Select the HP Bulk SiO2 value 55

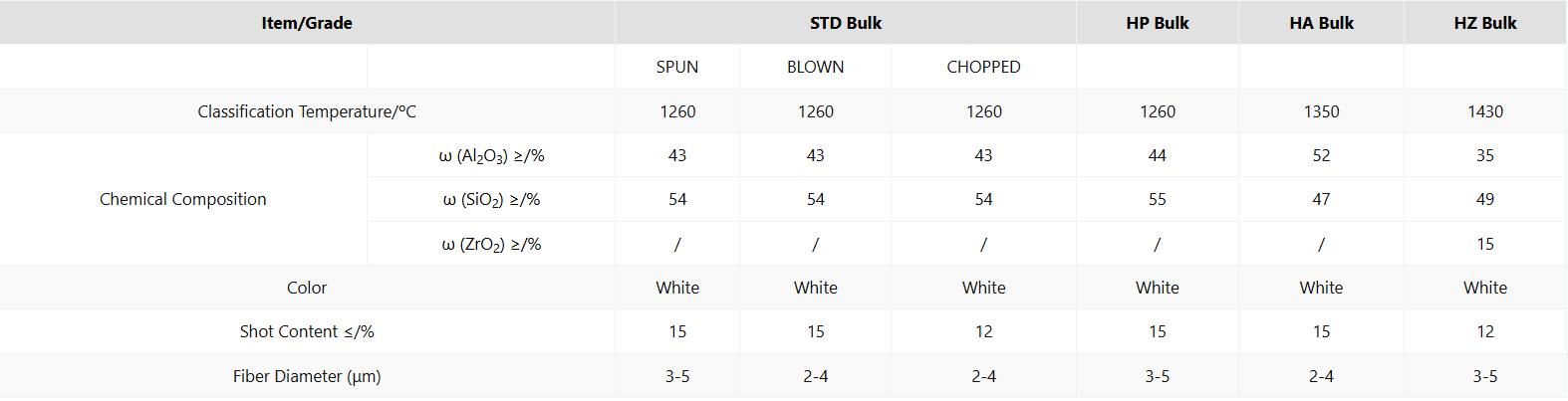click(x=1157, y=199)
